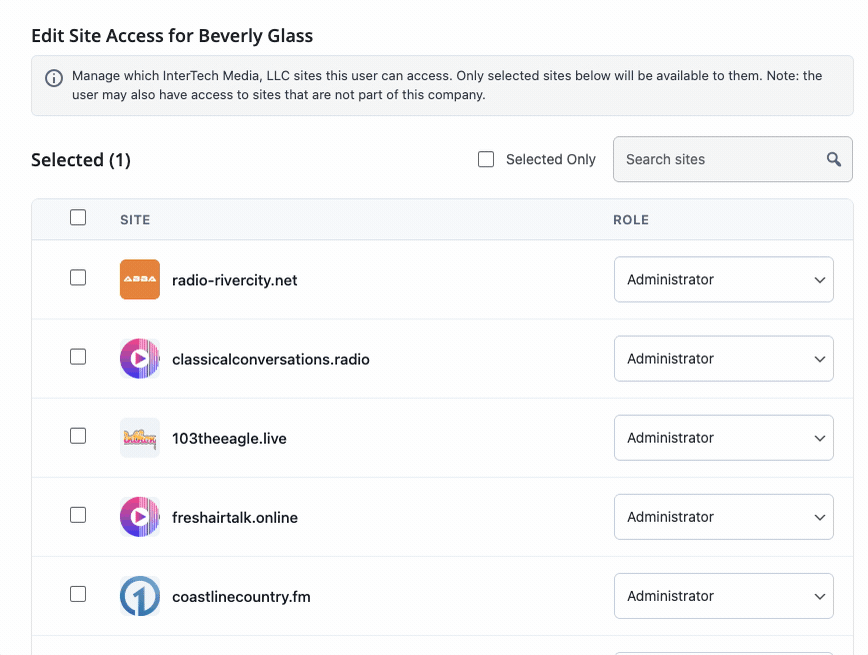Click the magnifying glass search icon
The height and width of the screenshot is (655, 868).
coord(834,160)
